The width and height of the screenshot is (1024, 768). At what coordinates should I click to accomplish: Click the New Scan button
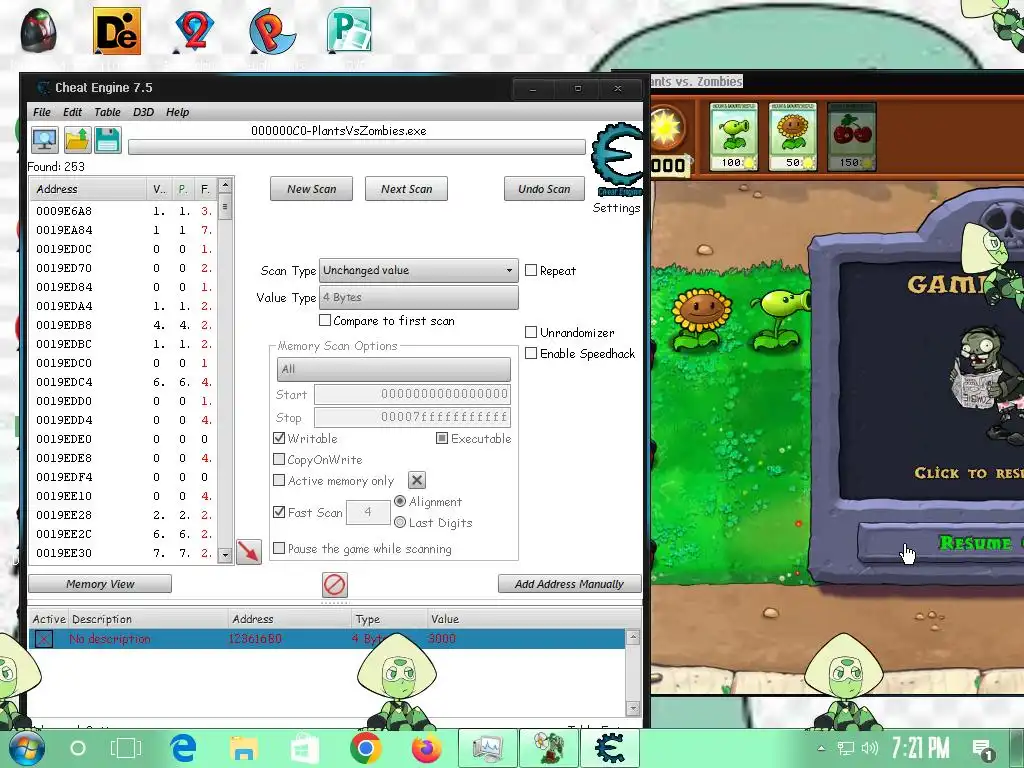pos(312,189)
